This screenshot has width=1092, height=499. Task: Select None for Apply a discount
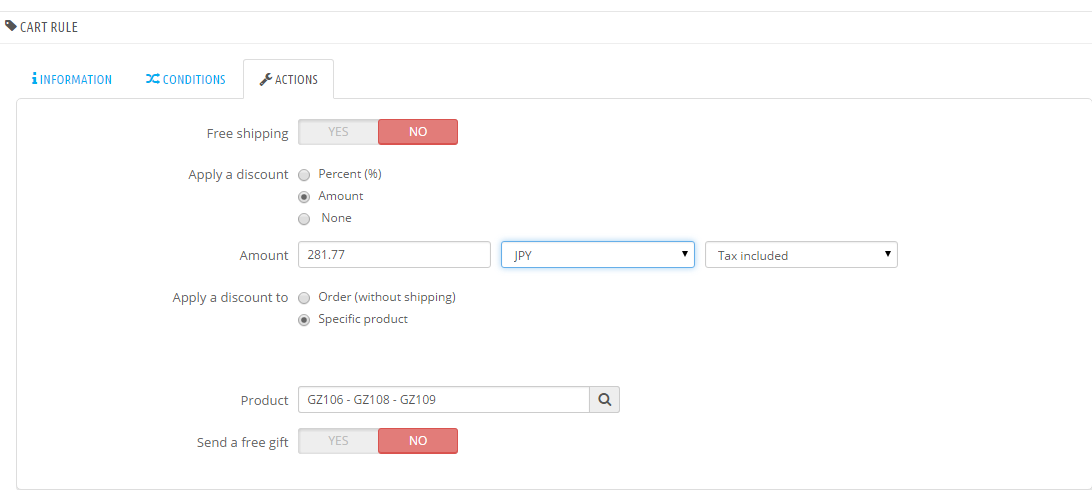304,218
